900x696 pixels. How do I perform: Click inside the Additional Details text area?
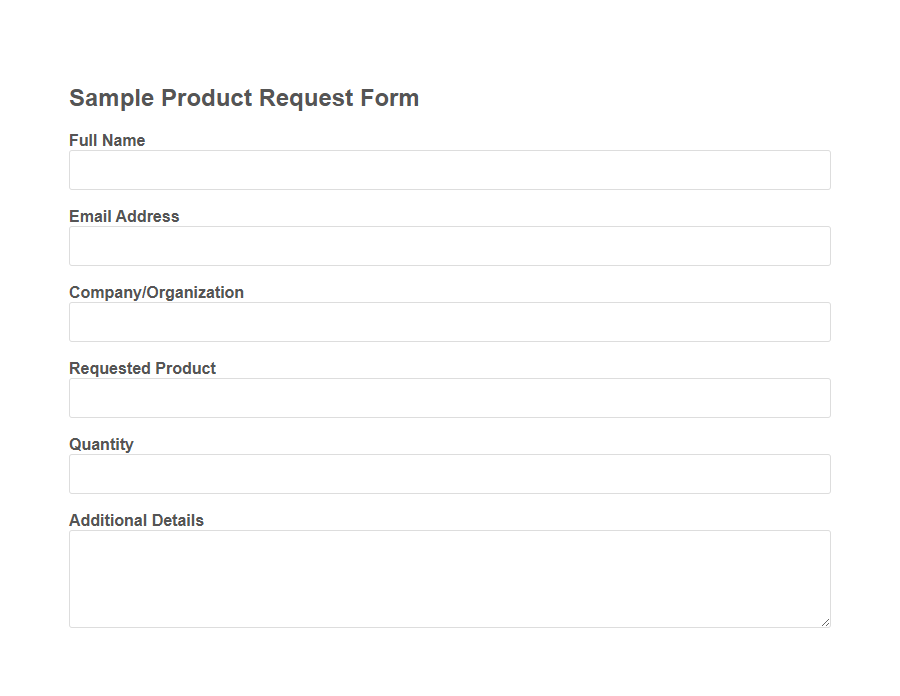coord(449,578)
